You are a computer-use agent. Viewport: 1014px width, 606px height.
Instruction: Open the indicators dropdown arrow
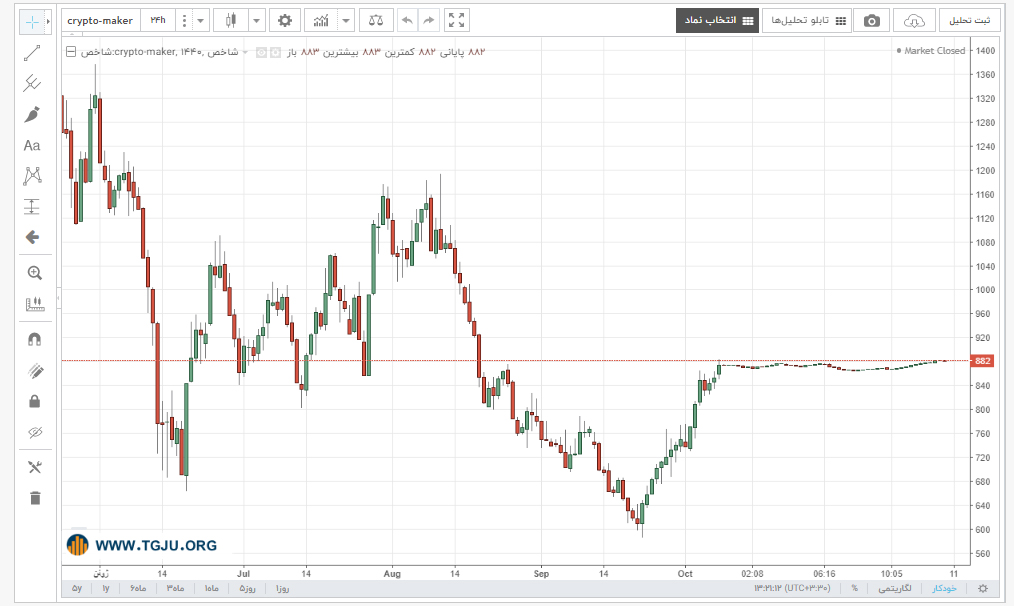[346, 21]
